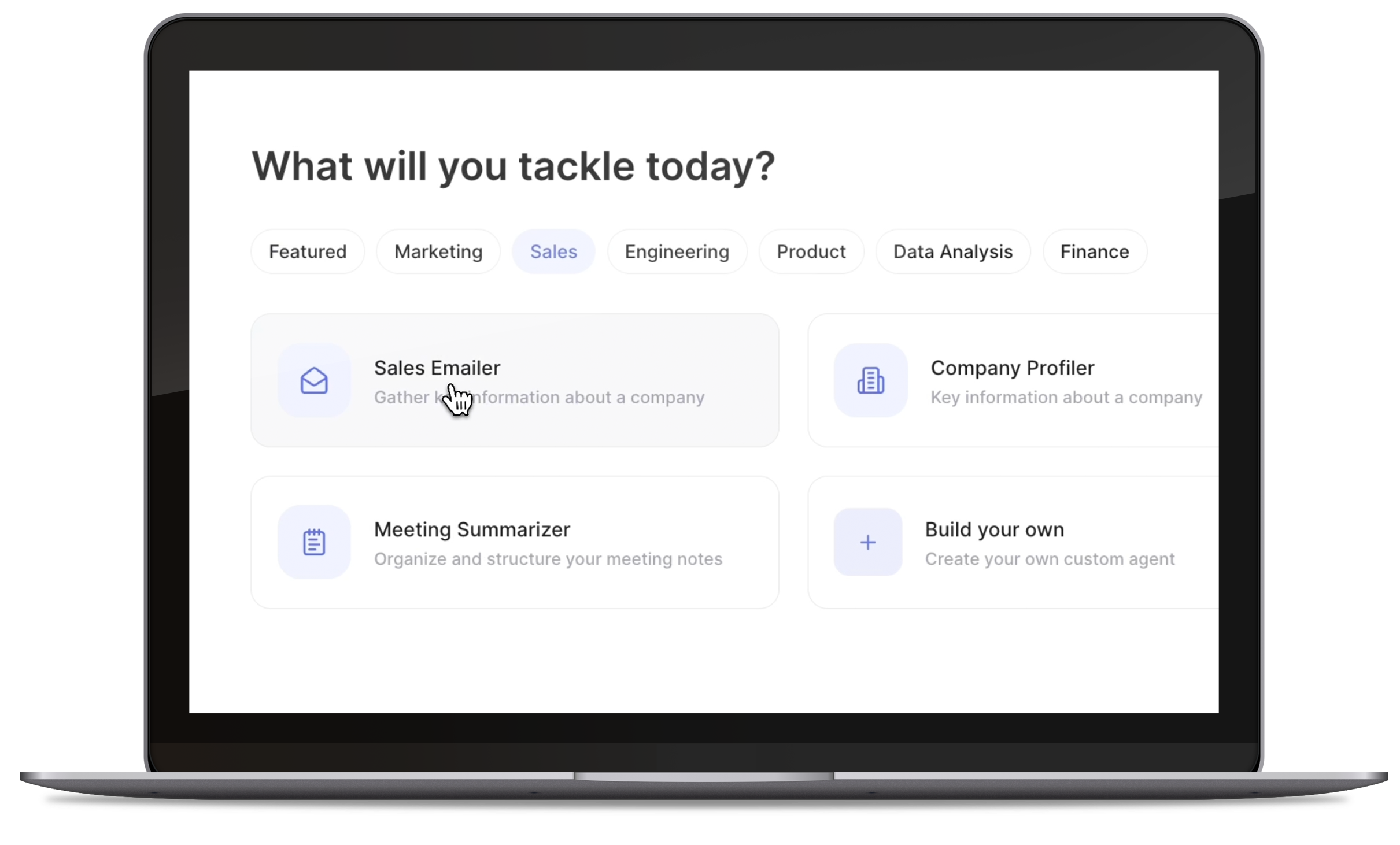
Task: Select the Sales category tab
Action: click(553, 251)
